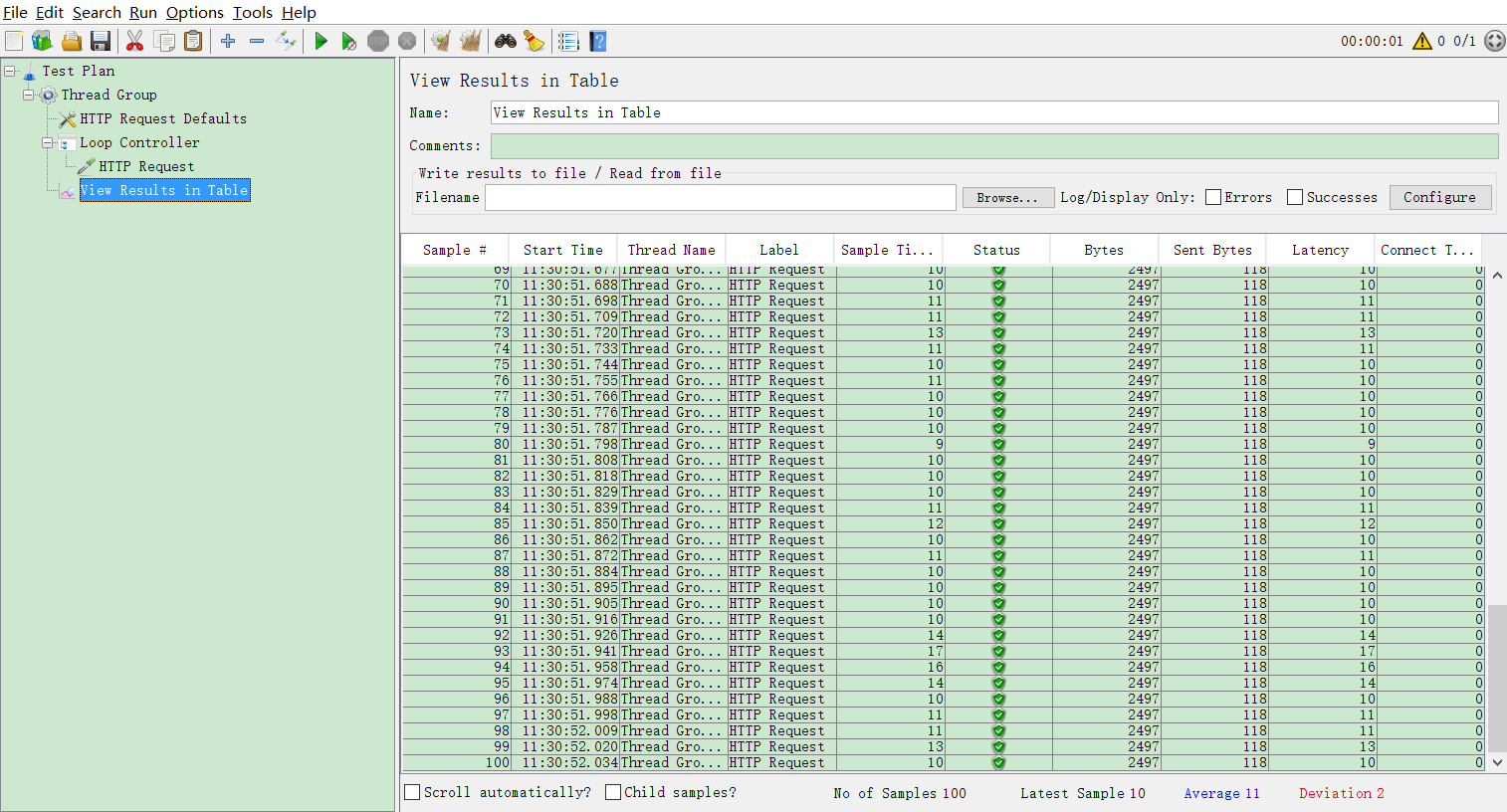Click the warning triangle log icon

point(1422,41)
